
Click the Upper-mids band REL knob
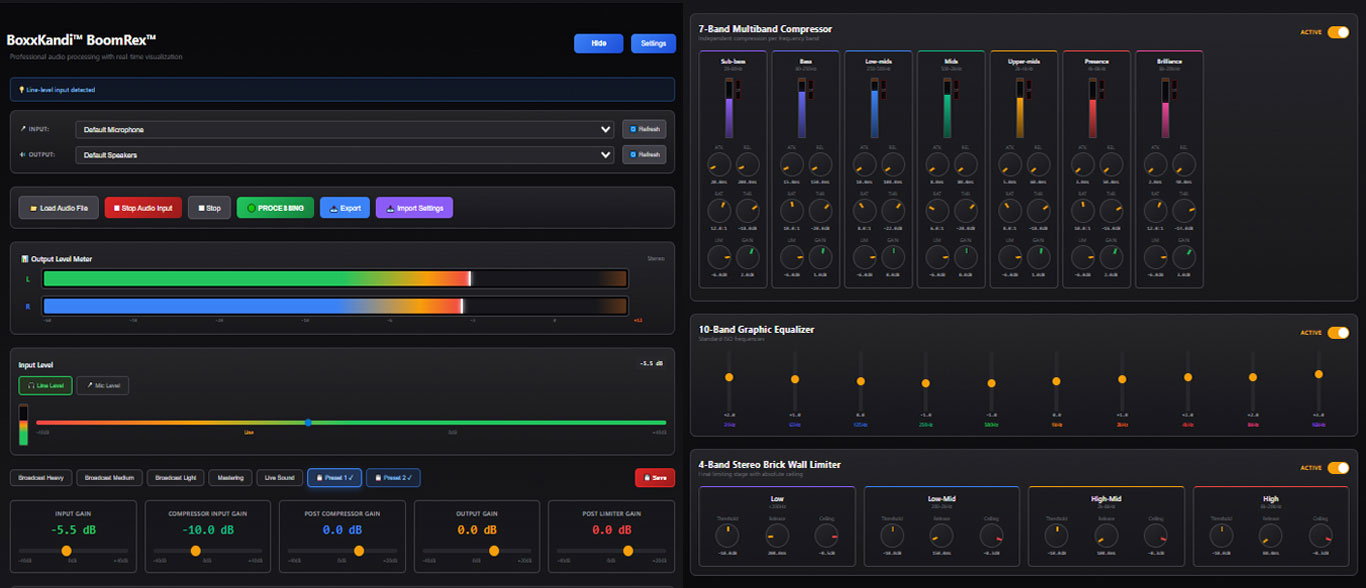pyautogui.click(x=1039, y=166)
